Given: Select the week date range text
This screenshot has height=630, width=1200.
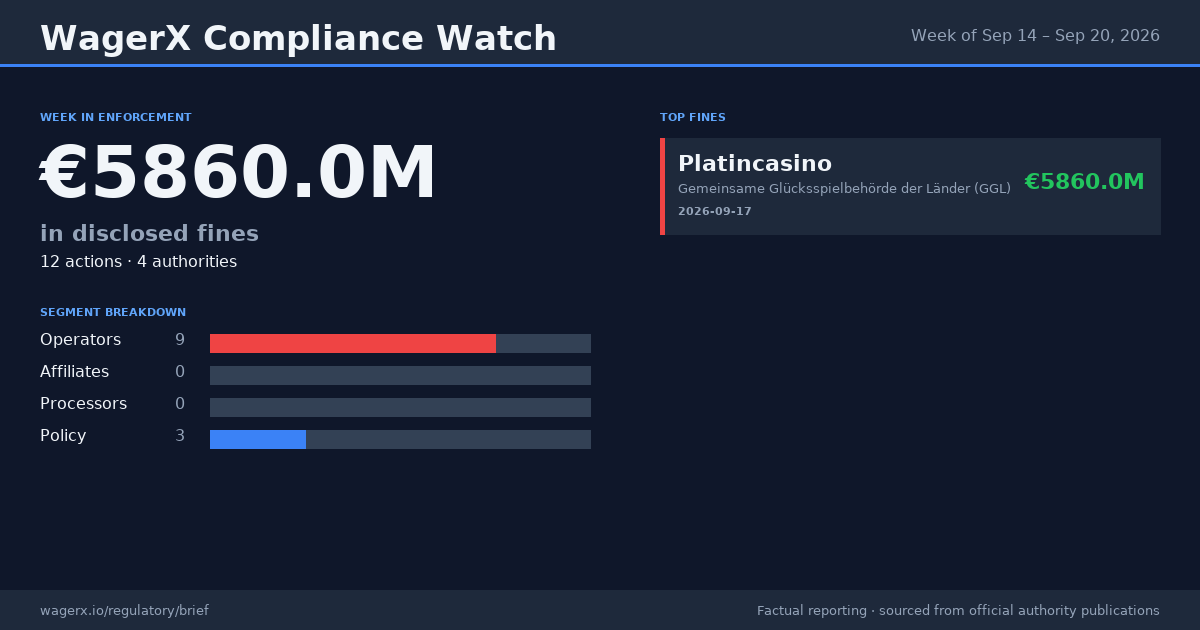Looking at the screenshot, I should (1035, 36).
